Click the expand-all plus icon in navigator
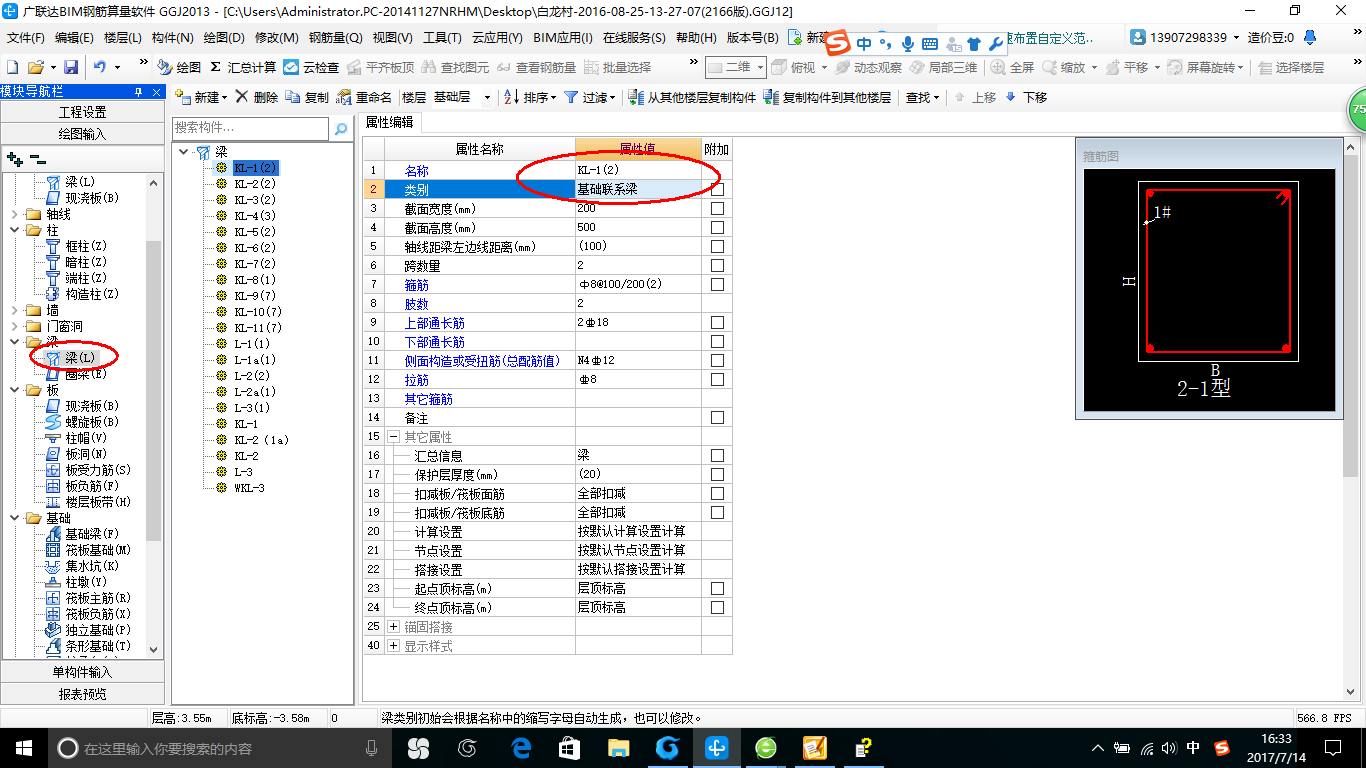The height and width of the screenshot is (768, 1366). click(14, 158)
